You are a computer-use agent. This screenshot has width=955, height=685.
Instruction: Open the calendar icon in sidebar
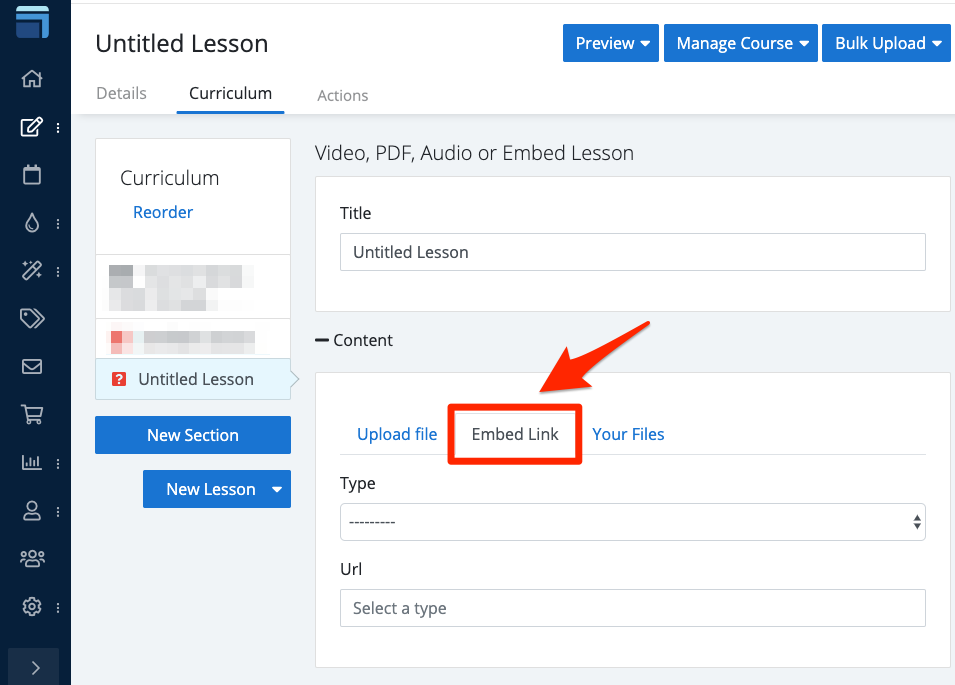(32, 175)
